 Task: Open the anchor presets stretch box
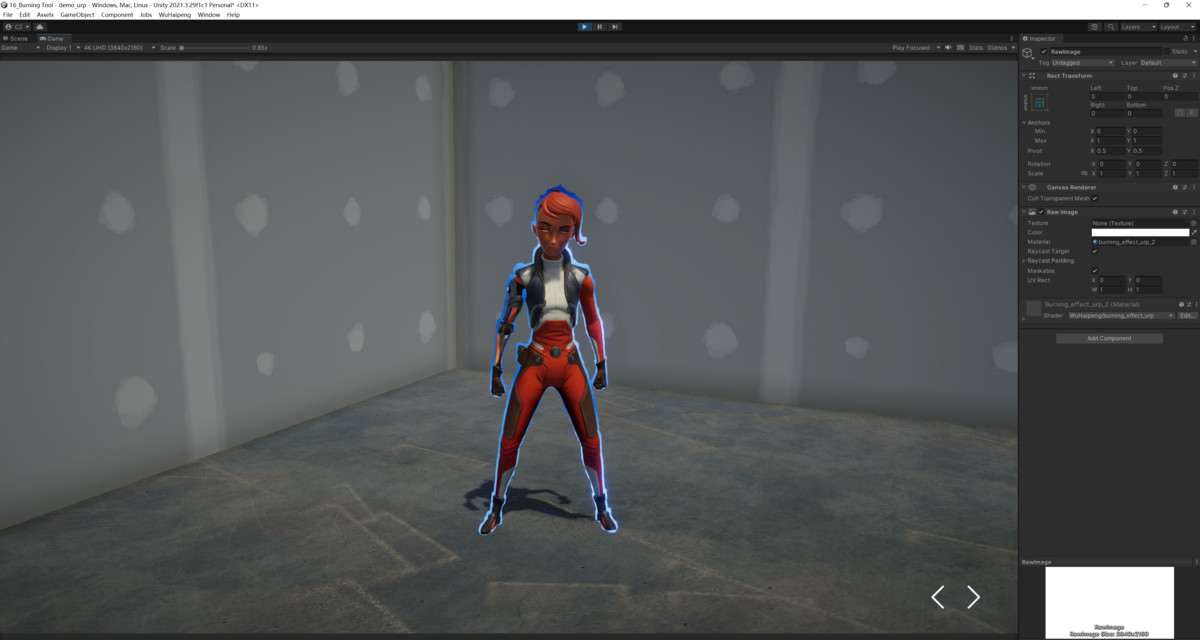click(x=1040, y=103)
